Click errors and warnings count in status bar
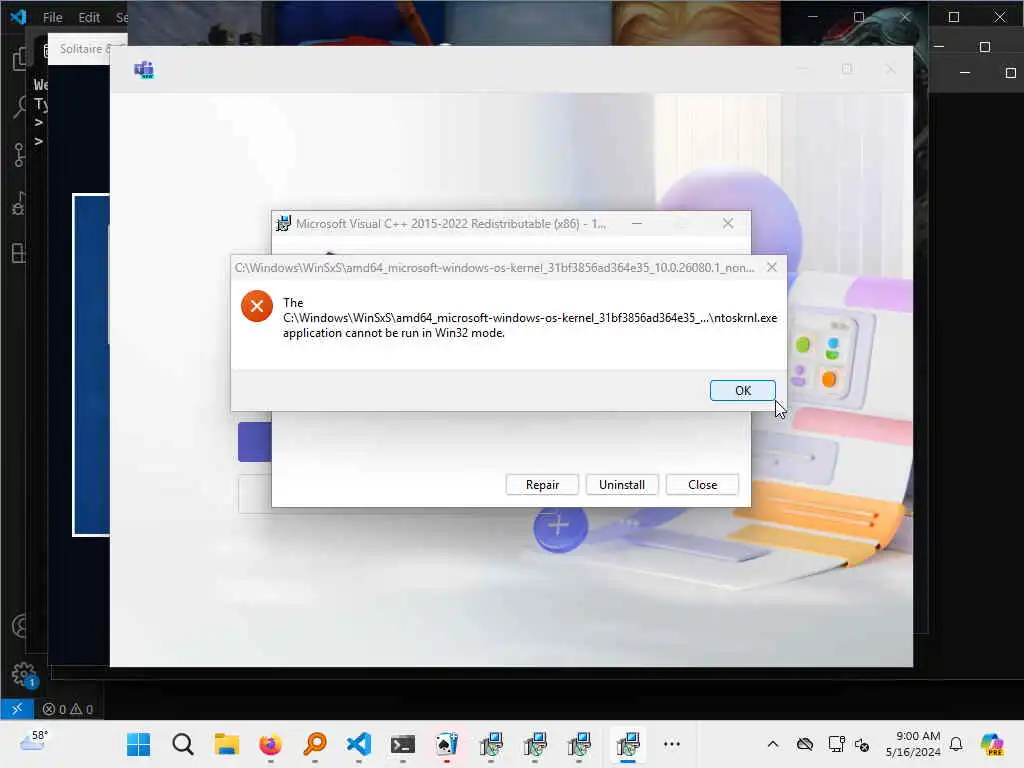 (68, 709)
